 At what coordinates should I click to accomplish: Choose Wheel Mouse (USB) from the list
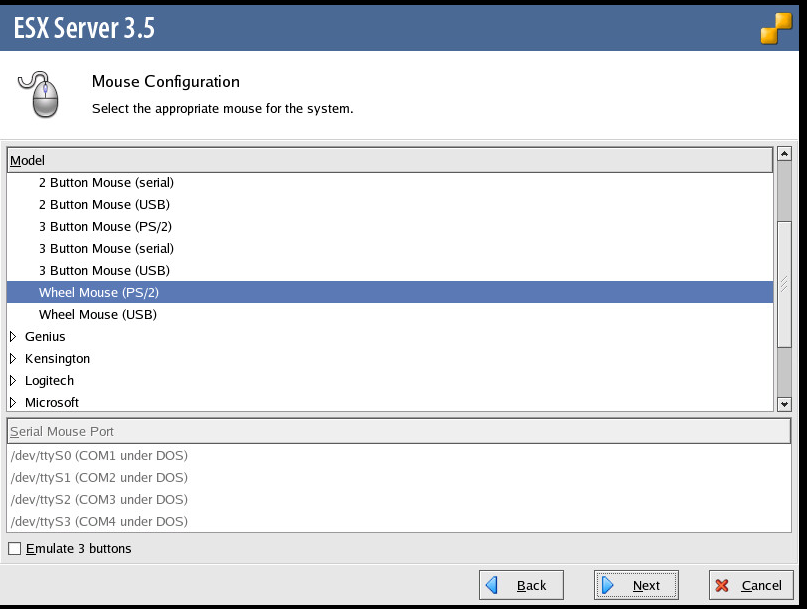click(x=98, y=315)
